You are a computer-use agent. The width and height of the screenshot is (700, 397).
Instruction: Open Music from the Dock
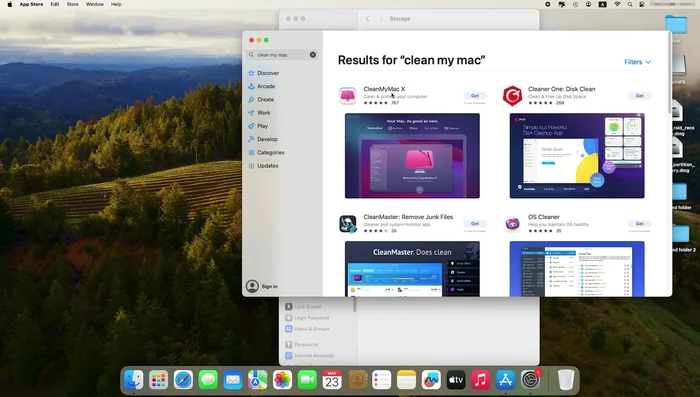pyautogui.click(x=480, y=380)
